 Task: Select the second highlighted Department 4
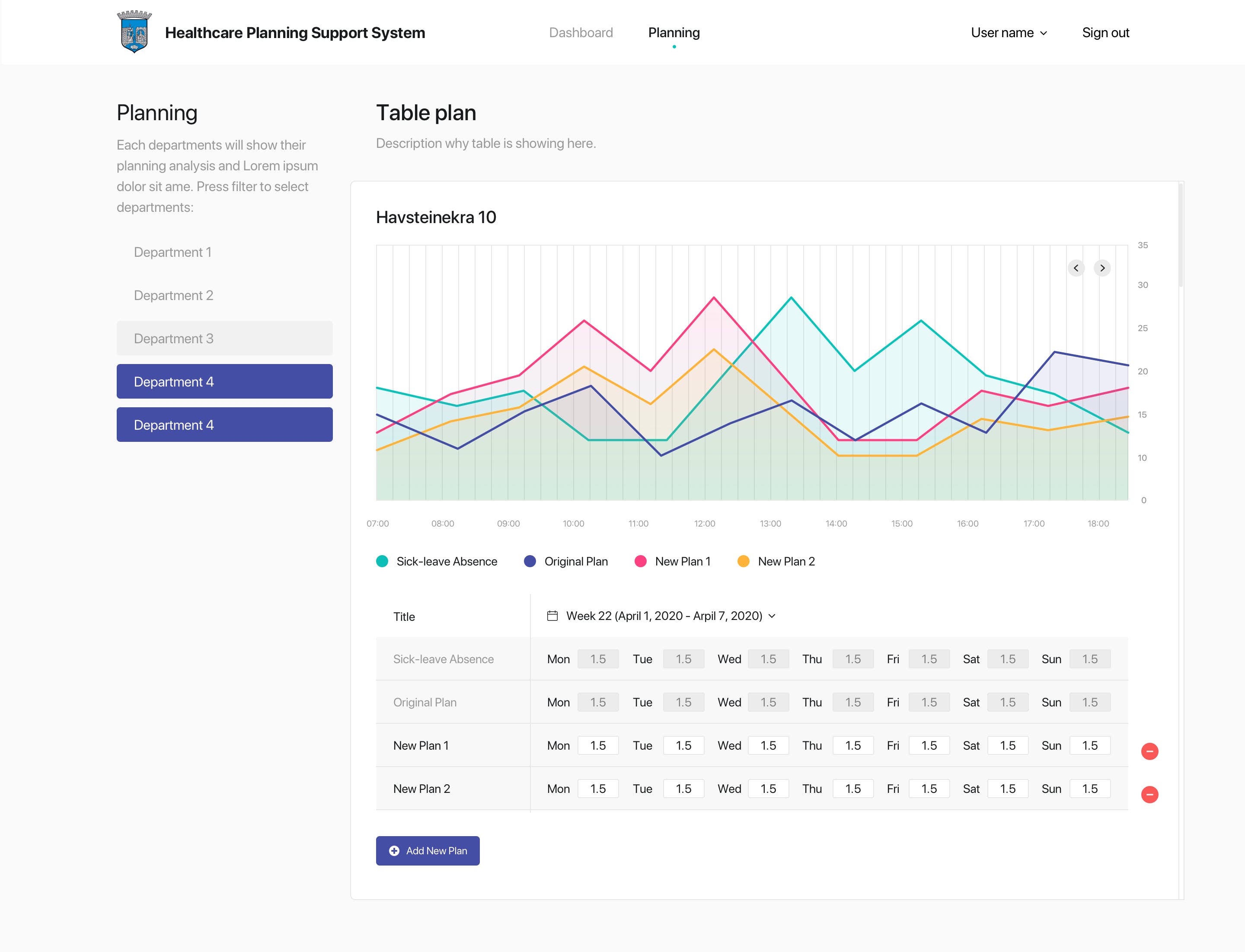[224, 425]
